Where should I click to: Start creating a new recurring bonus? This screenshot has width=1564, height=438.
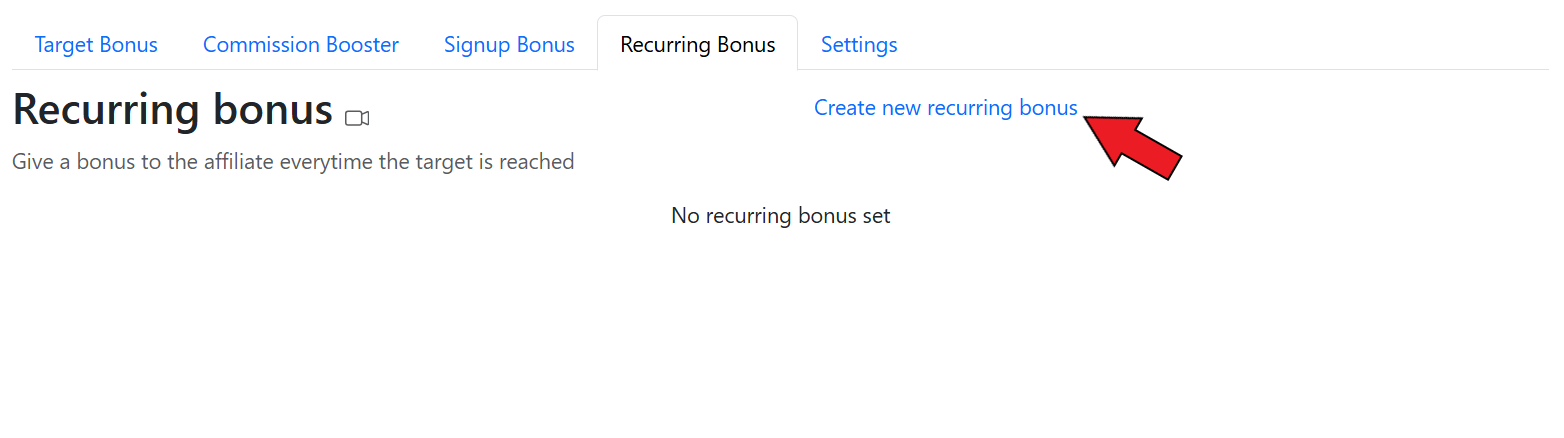(945, 108)
